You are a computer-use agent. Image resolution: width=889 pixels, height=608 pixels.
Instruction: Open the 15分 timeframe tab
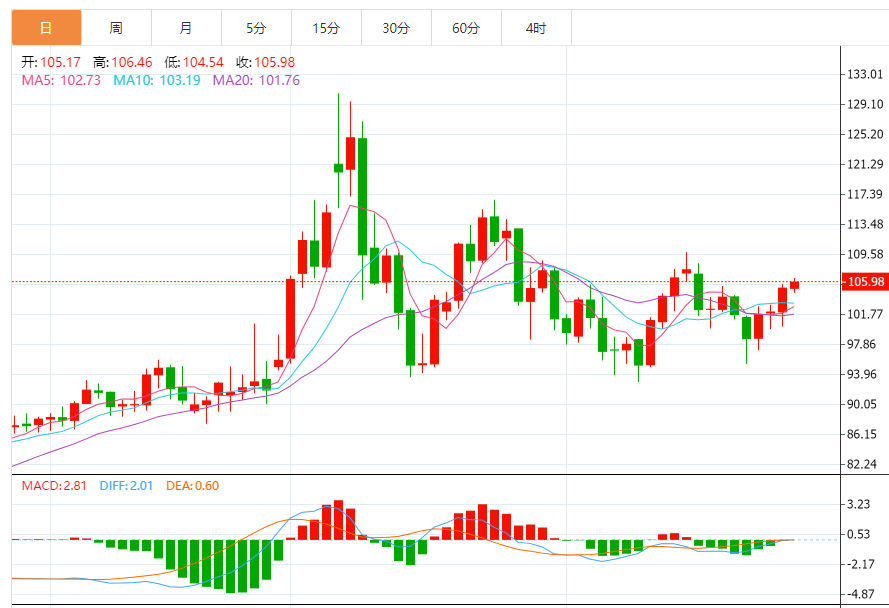(x=326, y=28)
